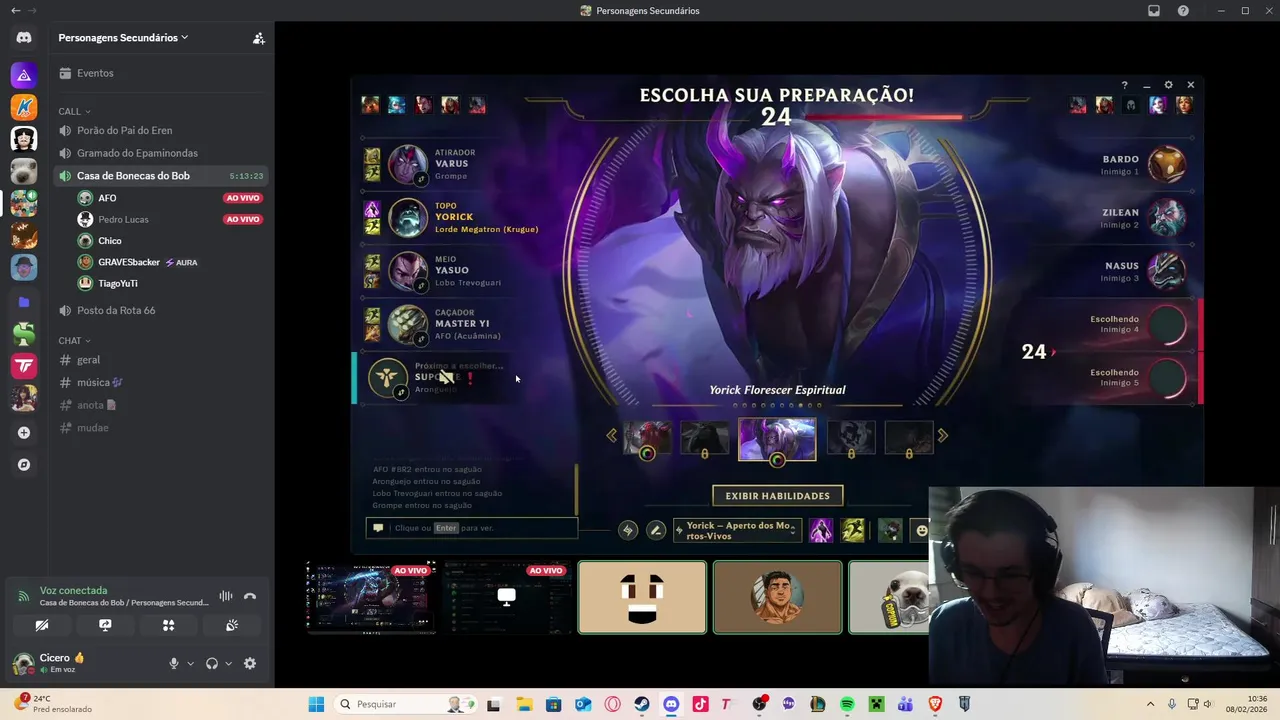Click the add a server plus icon

(24, 433)
